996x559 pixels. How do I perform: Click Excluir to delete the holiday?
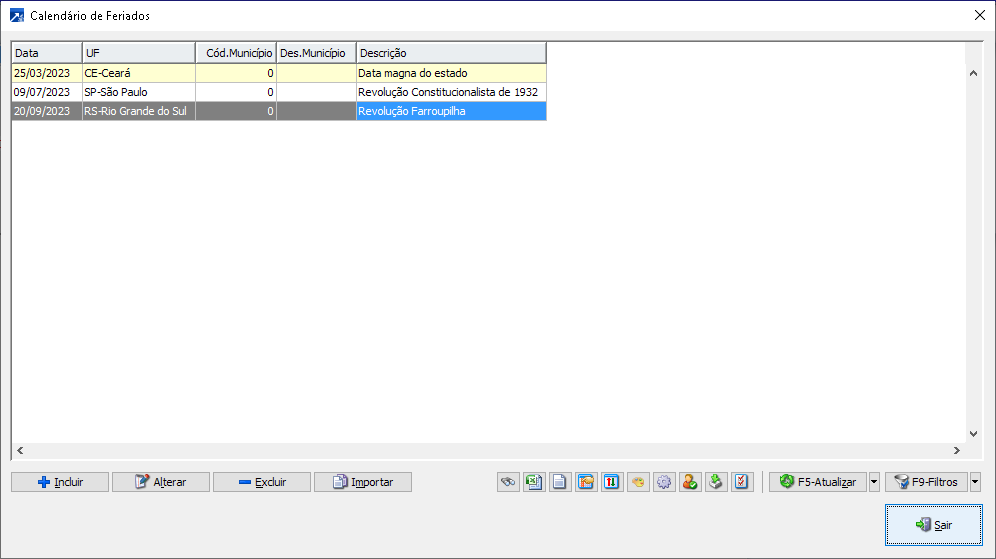pyautogui.click(x=262, y=482)
